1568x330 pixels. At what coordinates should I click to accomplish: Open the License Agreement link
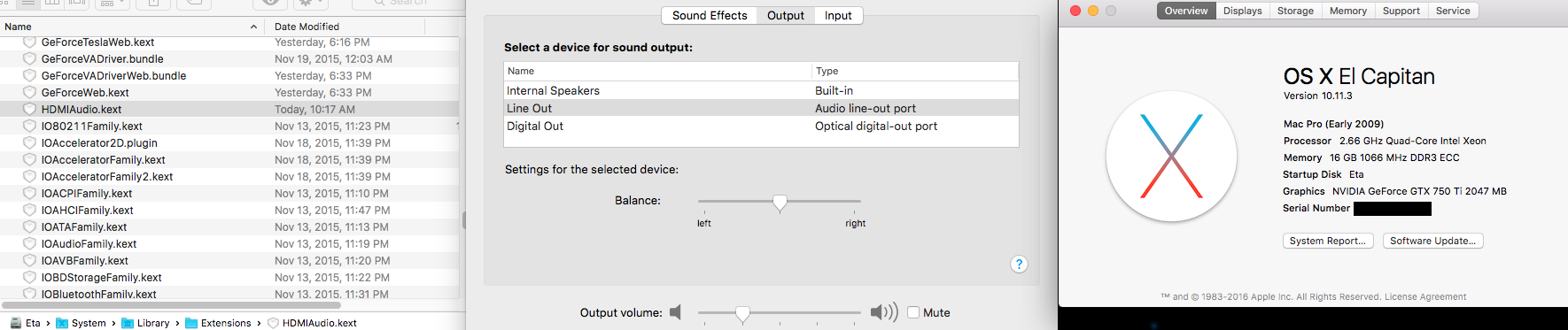pos(1425,297)
